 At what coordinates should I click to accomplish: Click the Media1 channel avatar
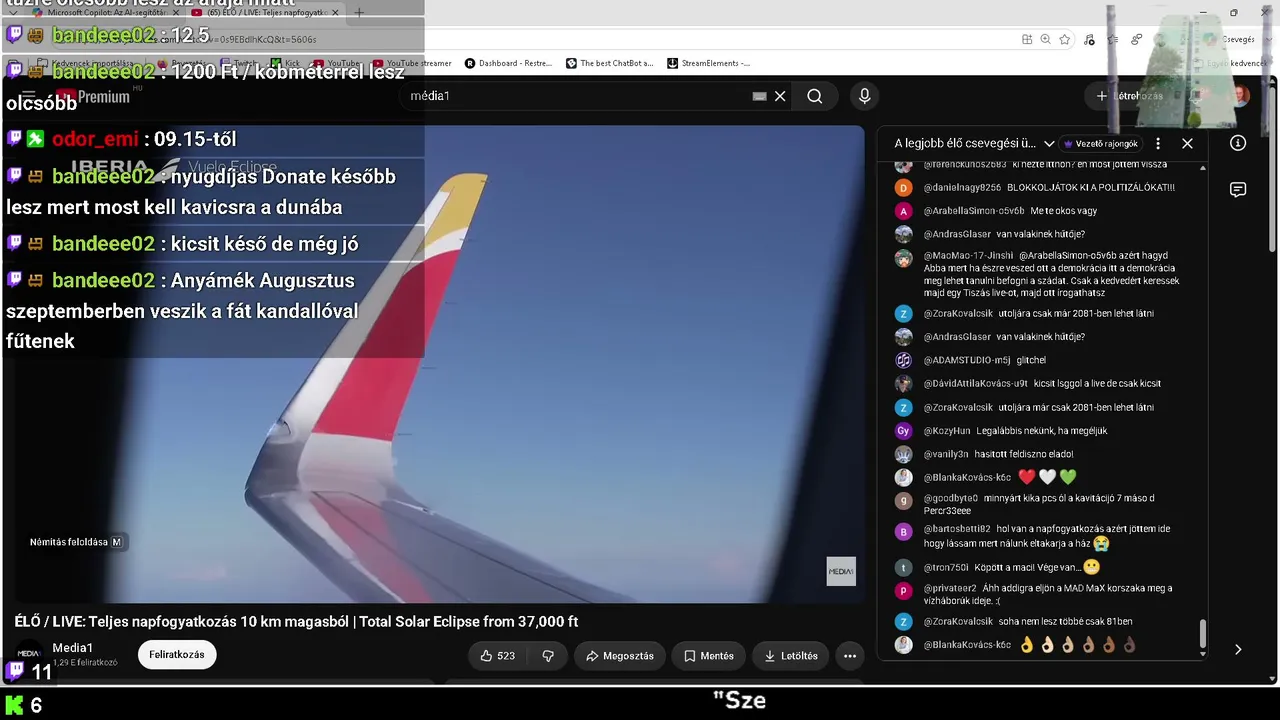tap(28, 654)
